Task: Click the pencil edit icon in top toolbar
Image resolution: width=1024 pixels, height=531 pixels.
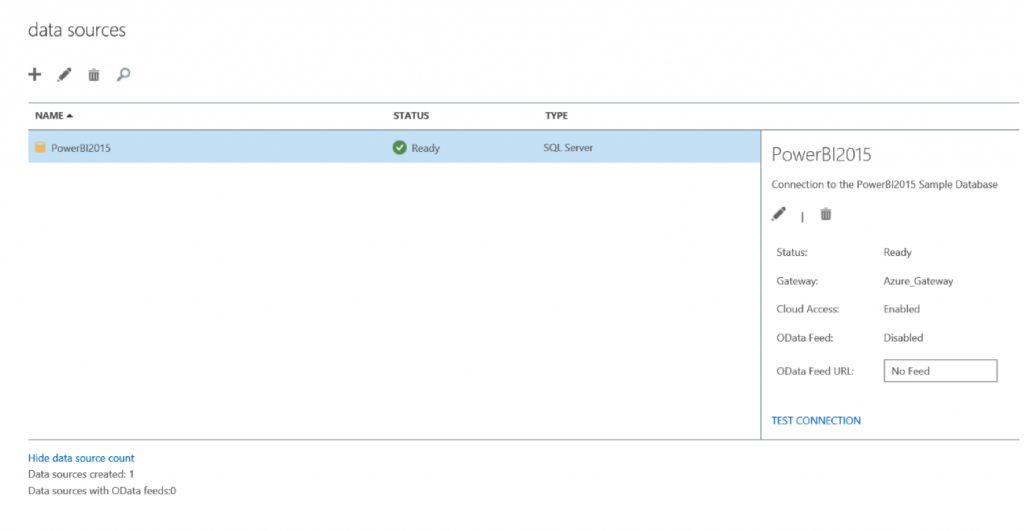Action: tap(64, 74)
